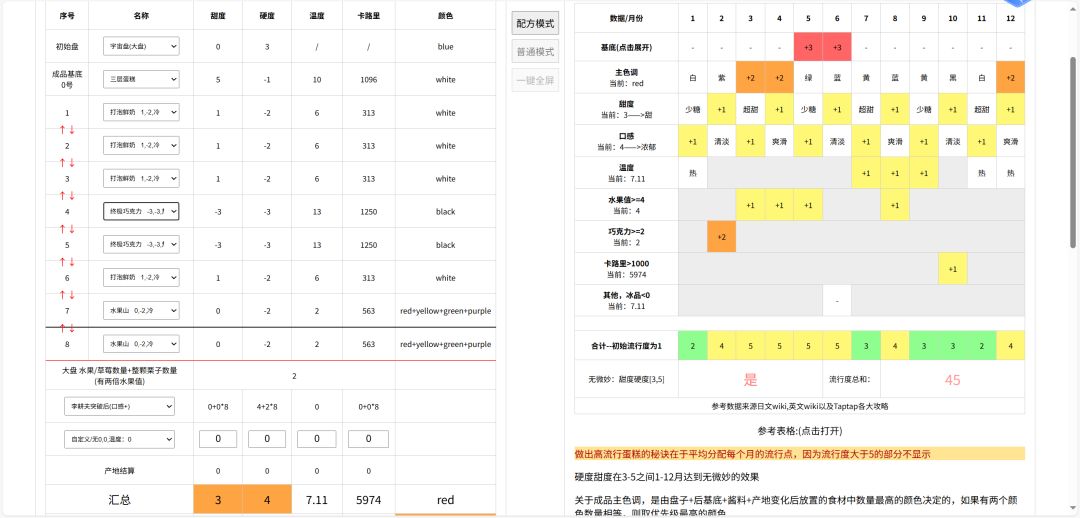Click the highlighted tip 做出高流行蛋糕的秘诀
Viewport: 1080px width, 518px height.
pyautogui.click(x=799, y=454)
